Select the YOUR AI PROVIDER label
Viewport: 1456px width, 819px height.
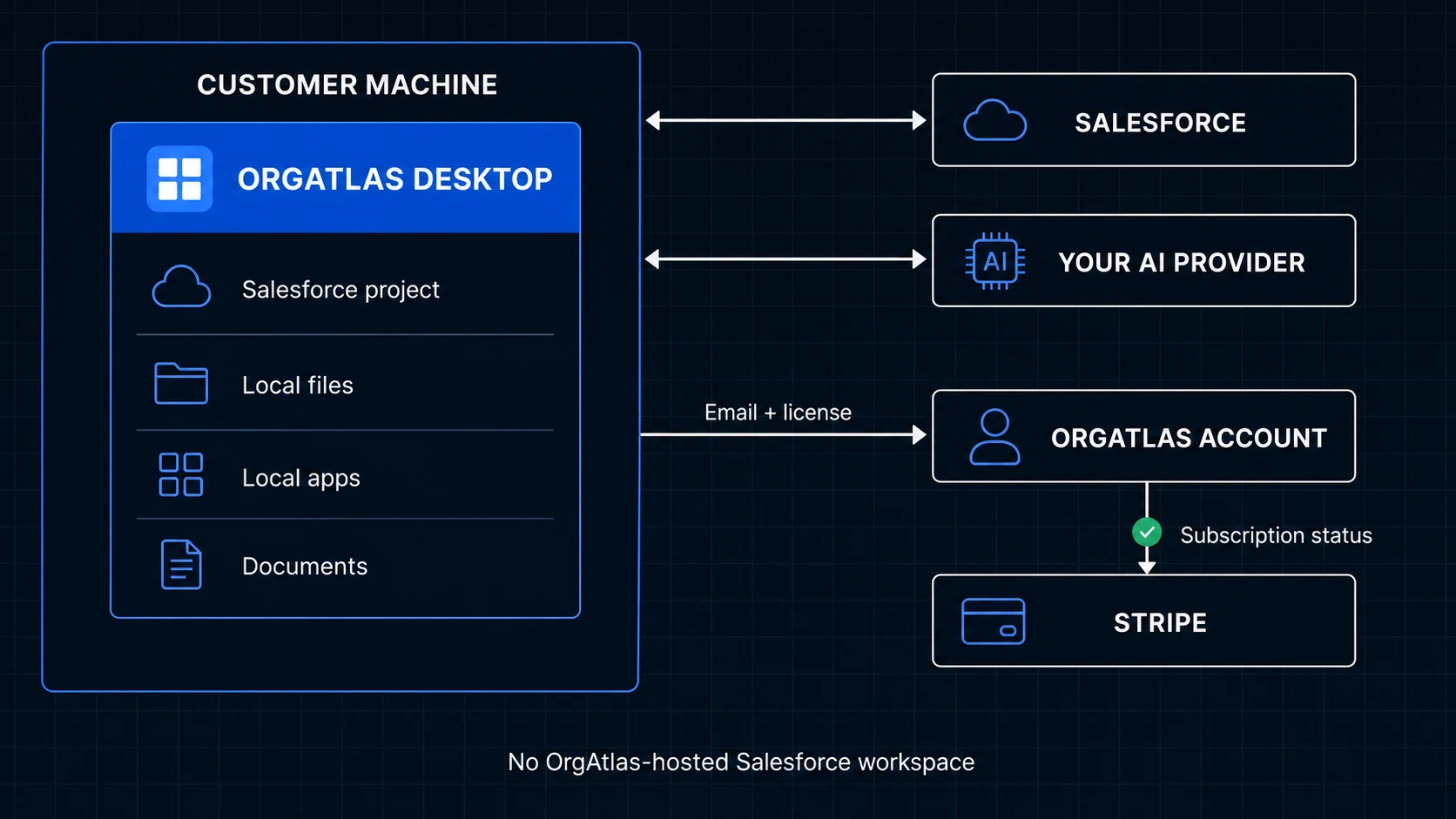click(x=1182, y=263)
